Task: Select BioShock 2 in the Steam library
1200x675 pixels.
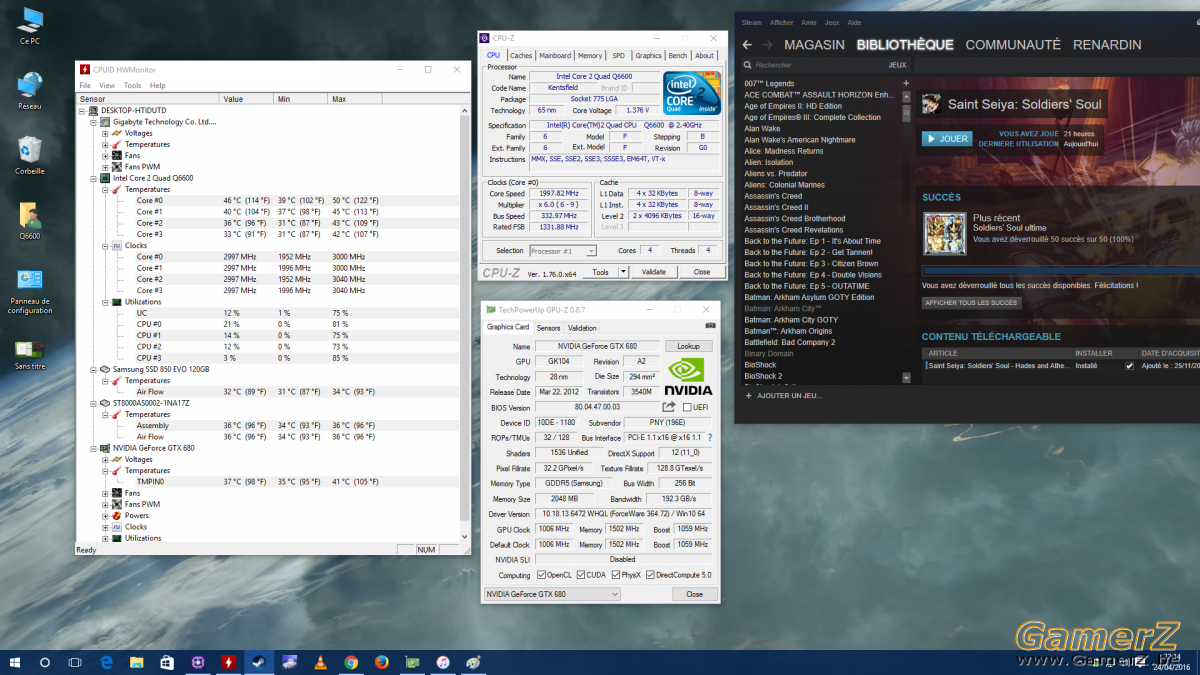Action: pos(763,376)
